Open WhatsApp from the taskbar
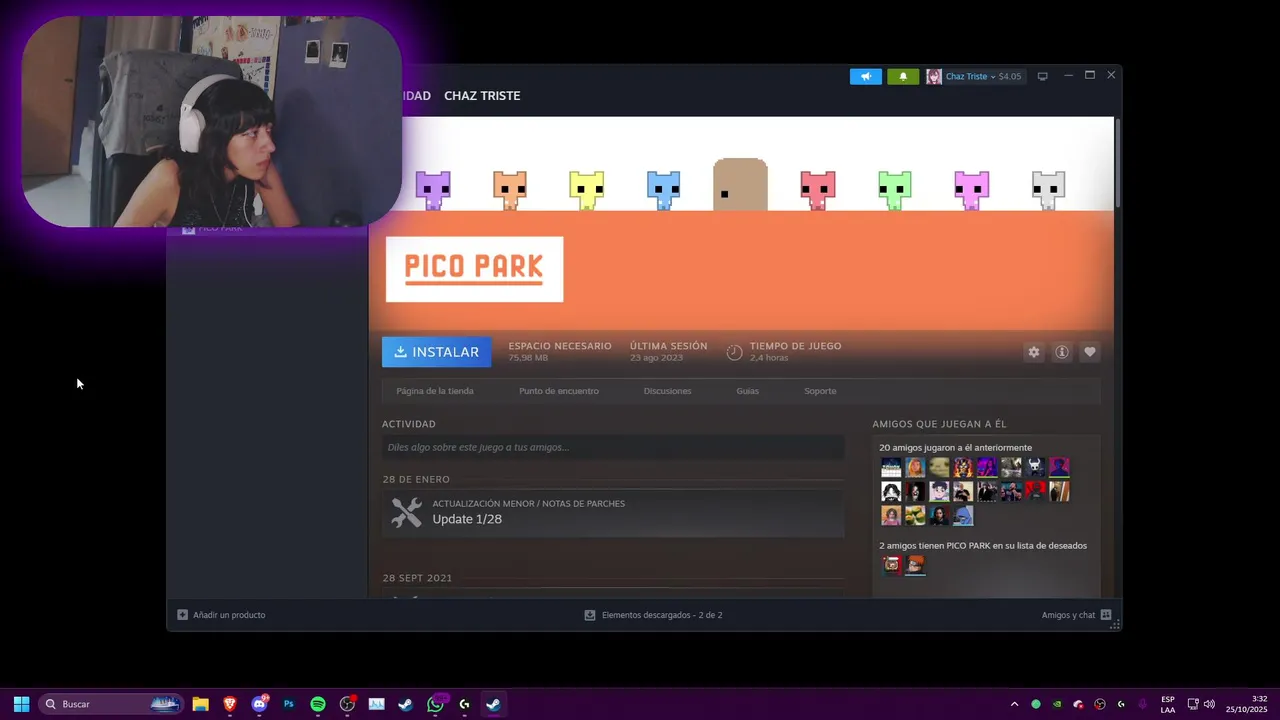The width and height of the screenshot is (1280, 720). click(435, 704)
